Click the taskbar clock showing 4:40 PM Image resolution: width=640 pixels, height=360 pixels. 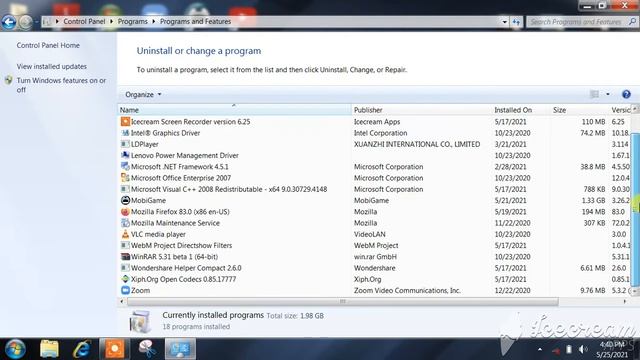pyautogui.click(x=612, y=349)
